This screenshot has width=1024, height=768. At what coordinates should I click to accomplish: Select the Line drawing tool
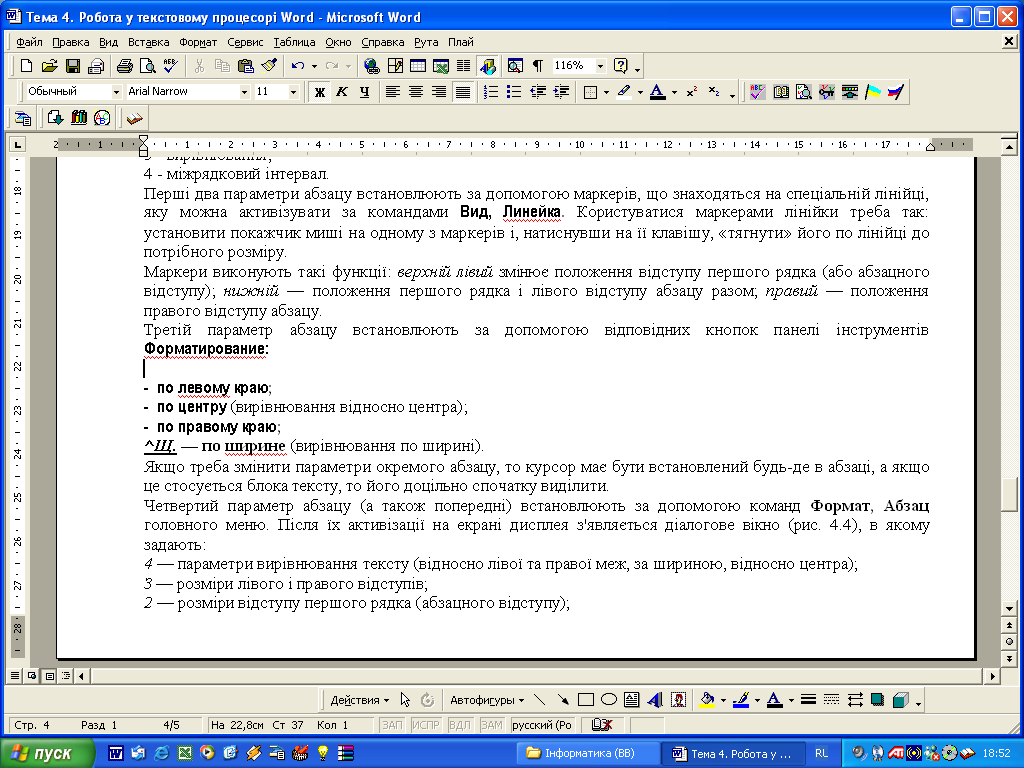click(x=539, y=700)
